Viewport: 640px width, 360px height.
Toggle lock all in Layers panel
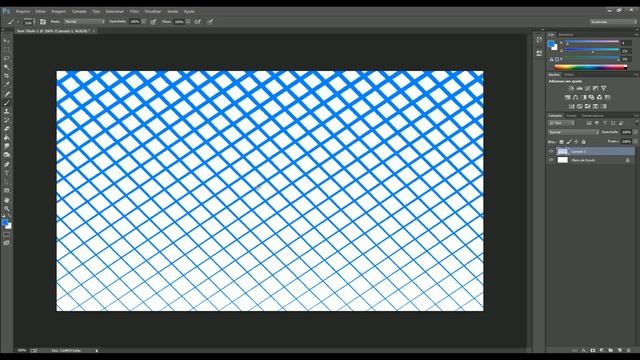click(x=583, y=142)
